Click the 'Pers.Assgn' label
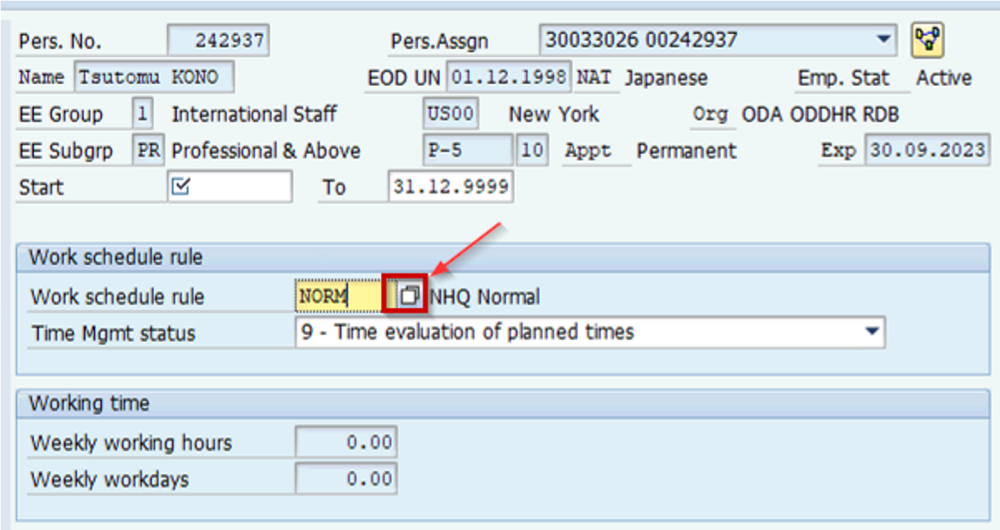This screenshot has width=1000, height=530. tap(439, 41)
